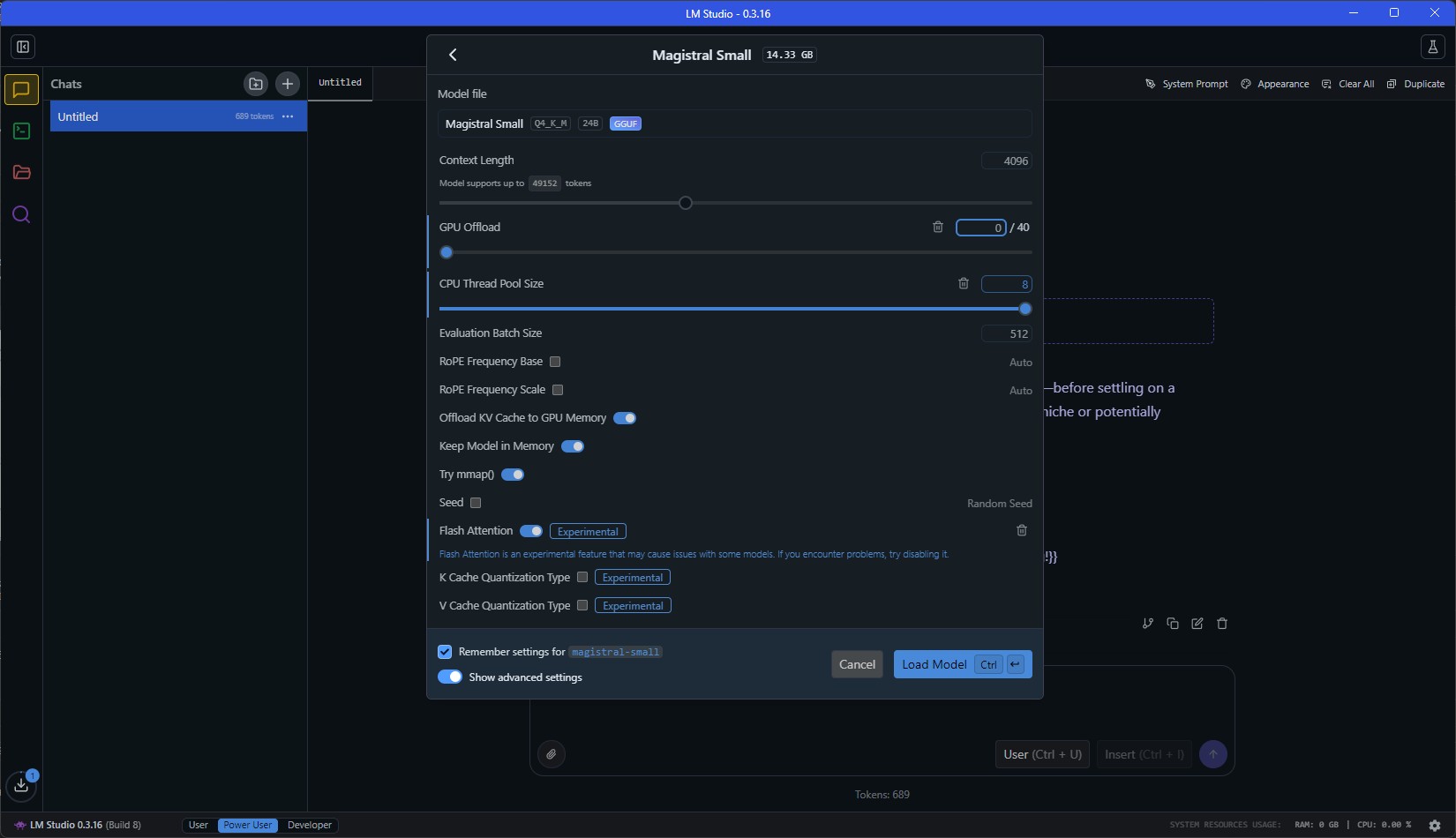Adjust the CPU Thread Pool Size slider
The height and width of the screenshot is (838, 1456).
tap(1025, 309)
